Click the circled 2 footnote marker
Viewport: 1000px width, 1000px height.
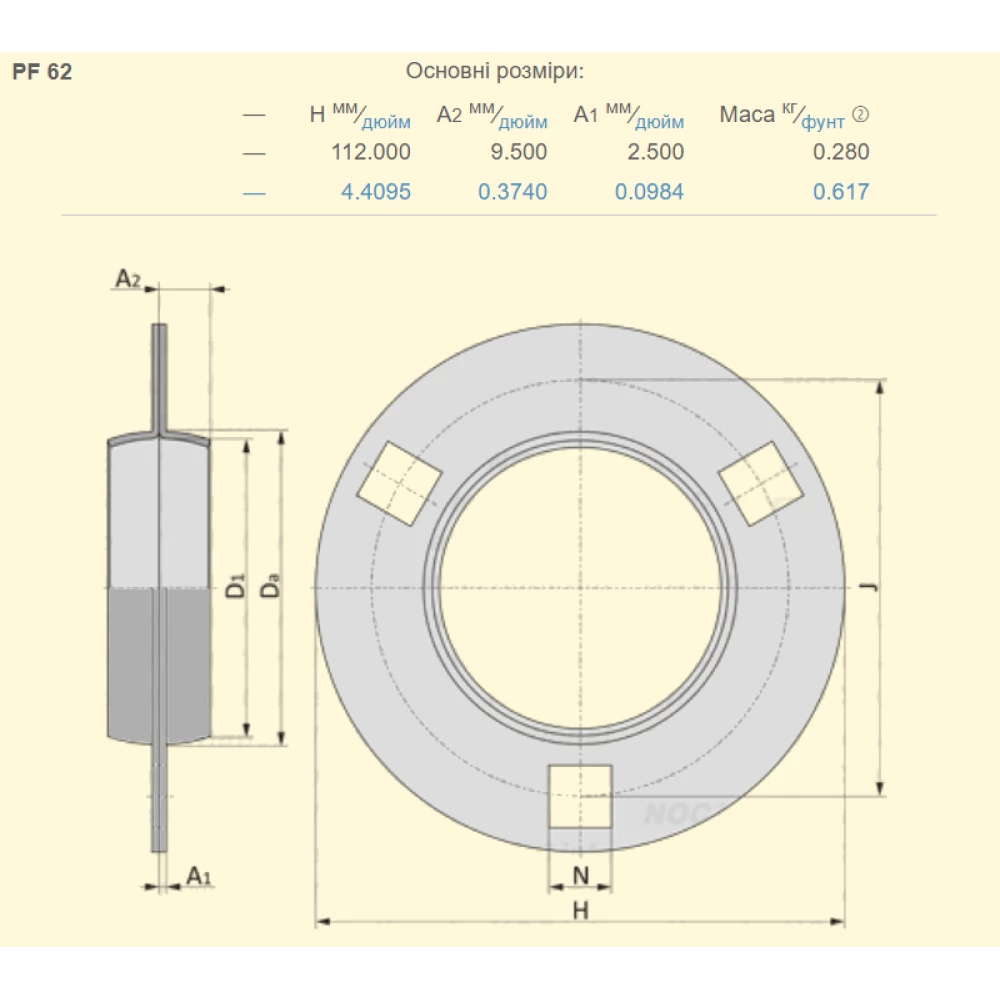(x=860, y=114)
